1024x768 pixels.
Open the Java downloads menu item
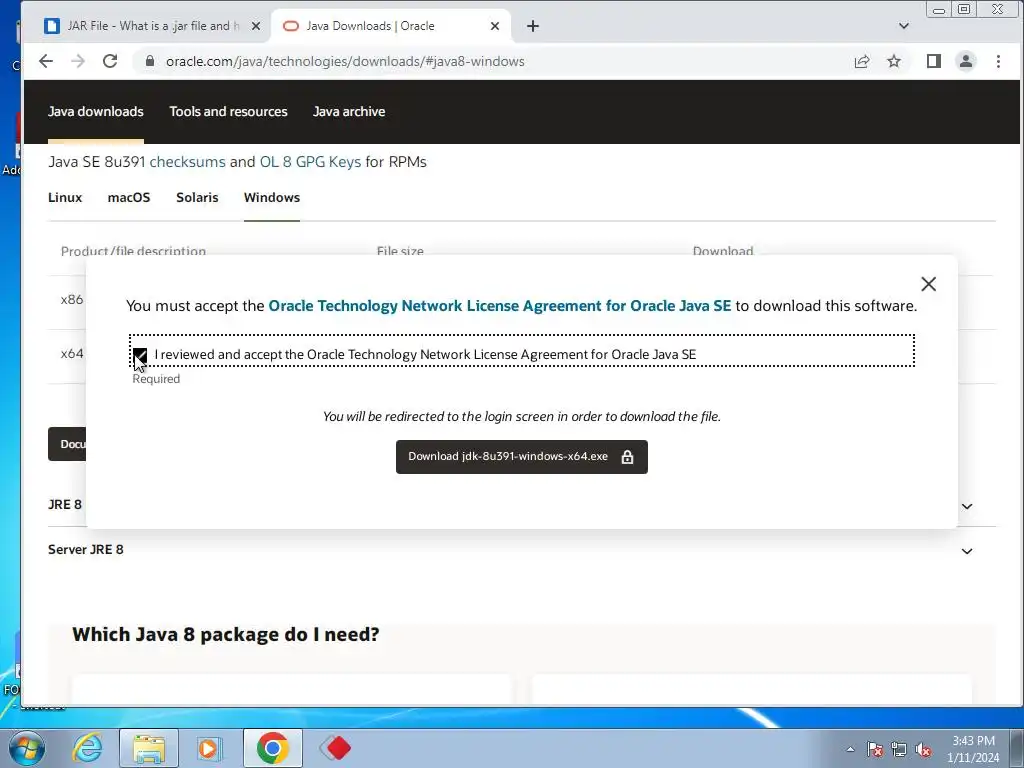[96, 111]
